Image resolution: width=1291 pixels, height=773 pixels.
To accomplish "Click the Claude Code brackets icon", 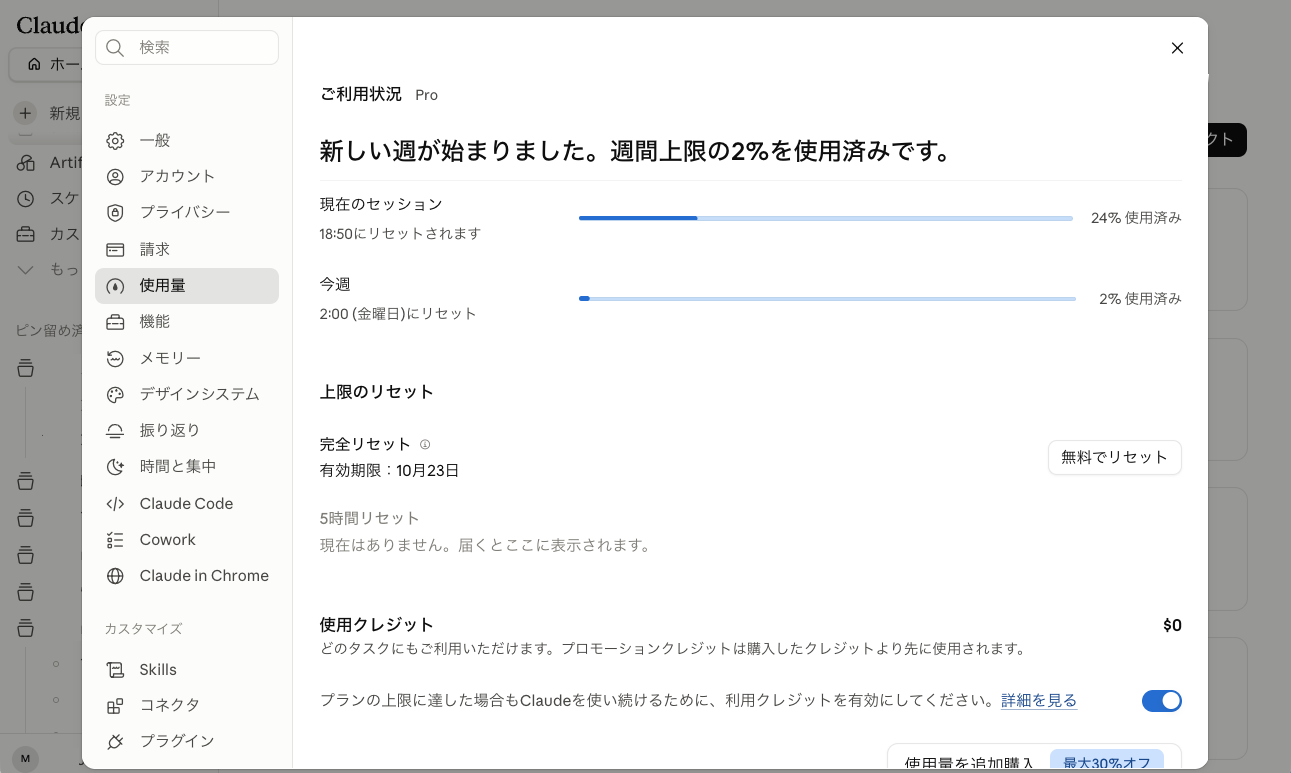I will click(x=115, y=504).
